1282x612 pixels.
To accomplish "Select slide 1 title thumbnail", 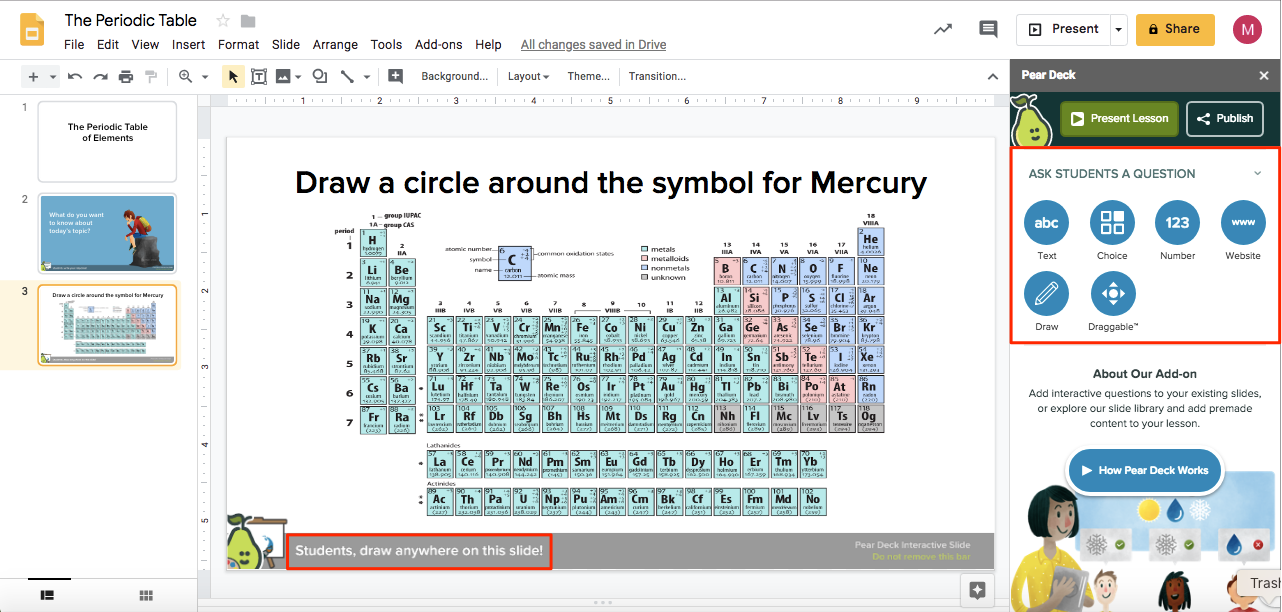I will click(107, 141).
